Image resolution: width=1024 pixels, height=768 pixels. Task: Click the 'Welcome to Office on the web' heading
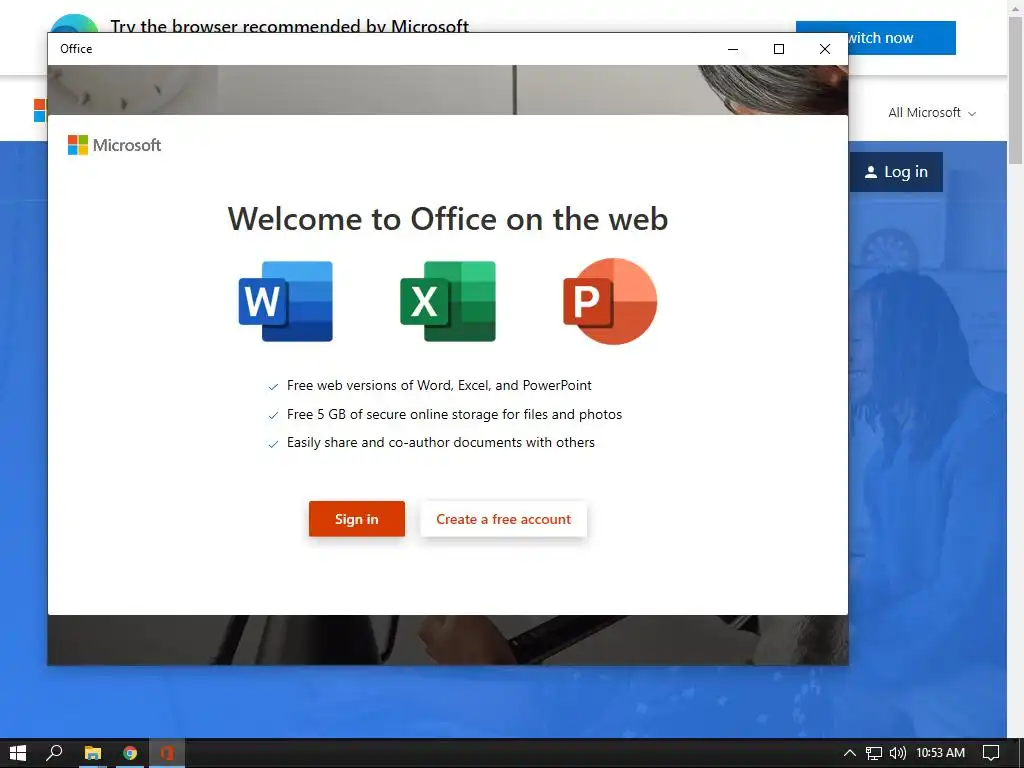448,219
